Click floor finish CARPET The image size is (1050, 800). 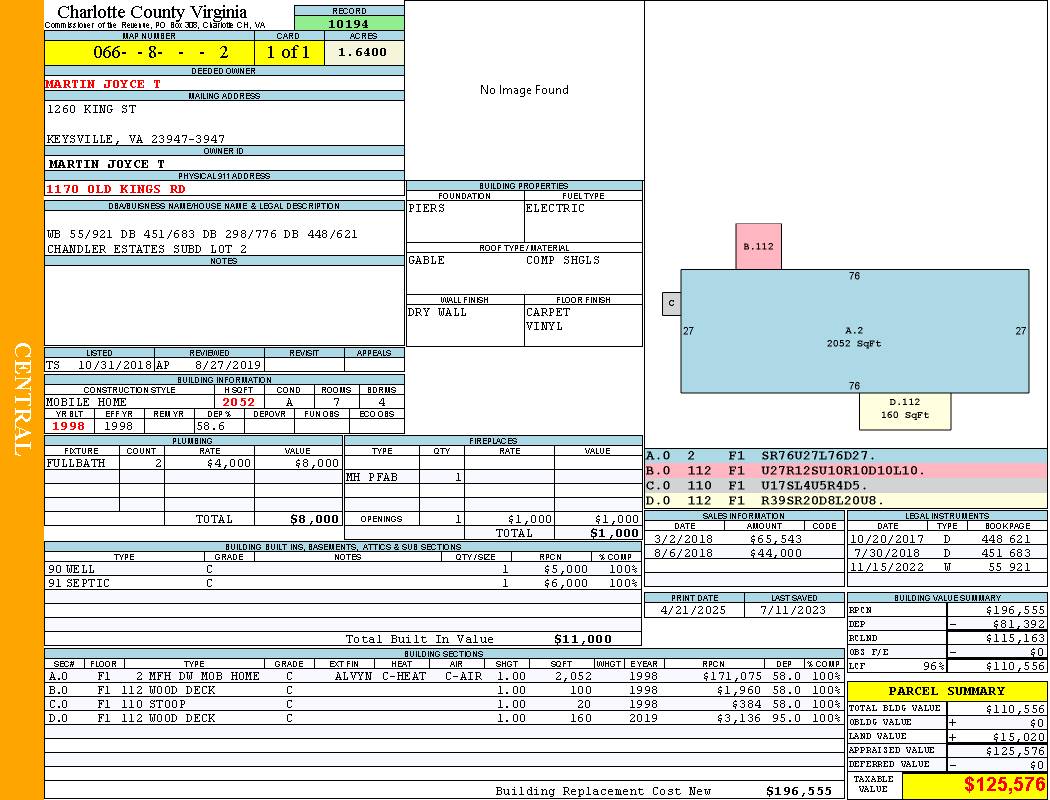(548, 313)
